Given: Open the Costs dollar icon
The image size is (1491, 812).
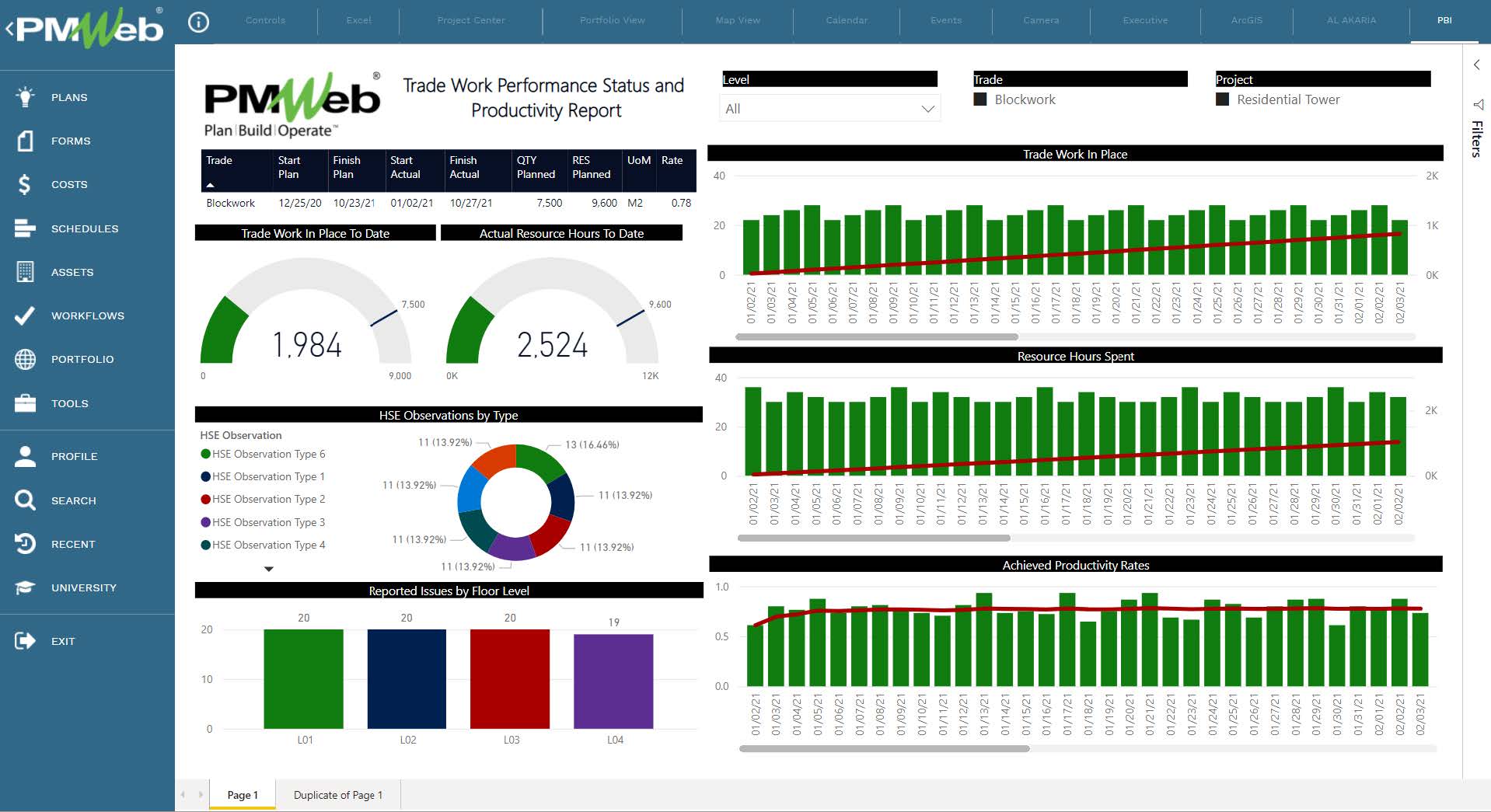Looking at the screenshot, I should [25, 184].
